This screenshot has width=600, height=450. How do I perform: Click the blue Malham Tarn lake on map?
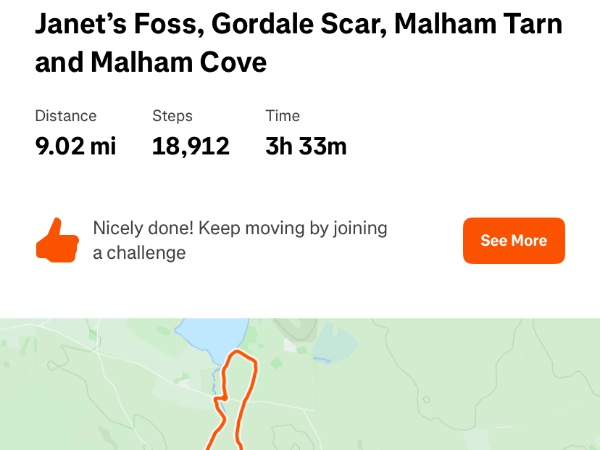tap(212, 336)
